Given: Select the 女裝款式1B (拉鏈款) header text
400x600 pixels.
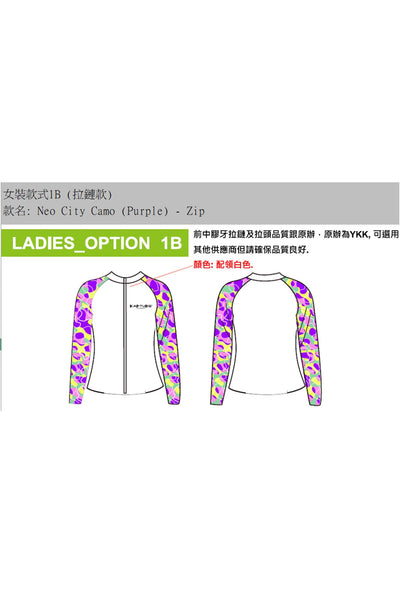Looking at the screenshot, I should [58, 194].
